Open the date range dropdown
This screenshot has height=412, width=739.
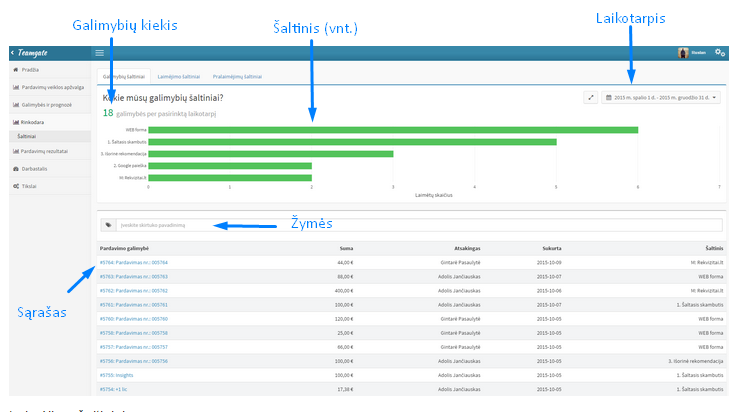pyautogui.click(x=661, y=98)
